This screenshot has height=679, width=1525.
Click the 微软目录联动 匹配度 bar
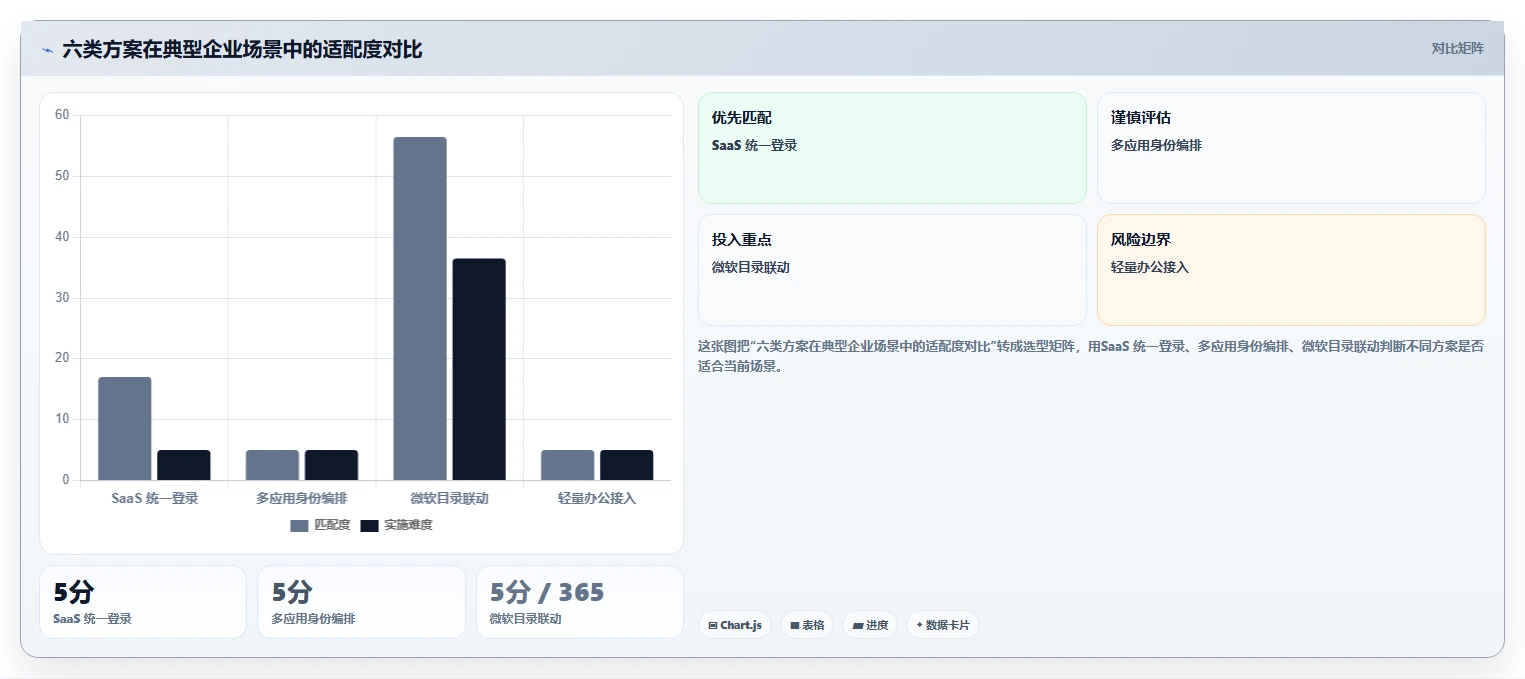pyautogui.click(x=420, y=308)
